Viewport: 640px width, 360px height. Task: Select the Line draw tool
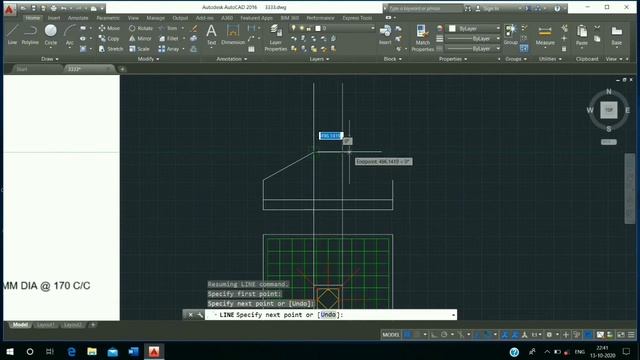[12, 34]
